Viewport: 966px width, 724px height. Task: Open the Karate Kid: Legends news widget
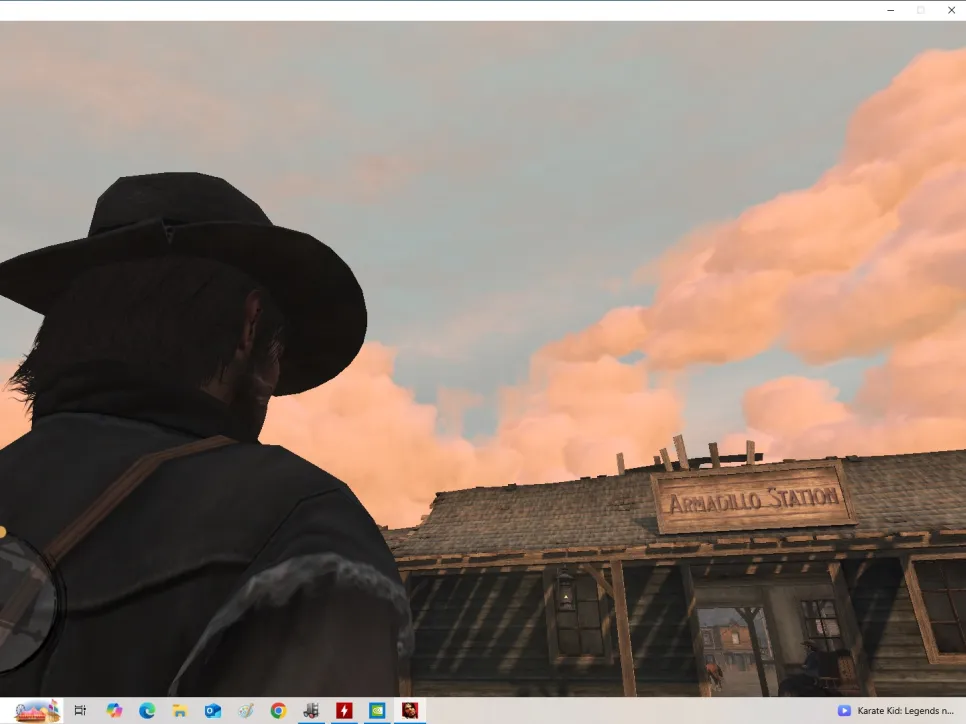(x=895, y=710)
